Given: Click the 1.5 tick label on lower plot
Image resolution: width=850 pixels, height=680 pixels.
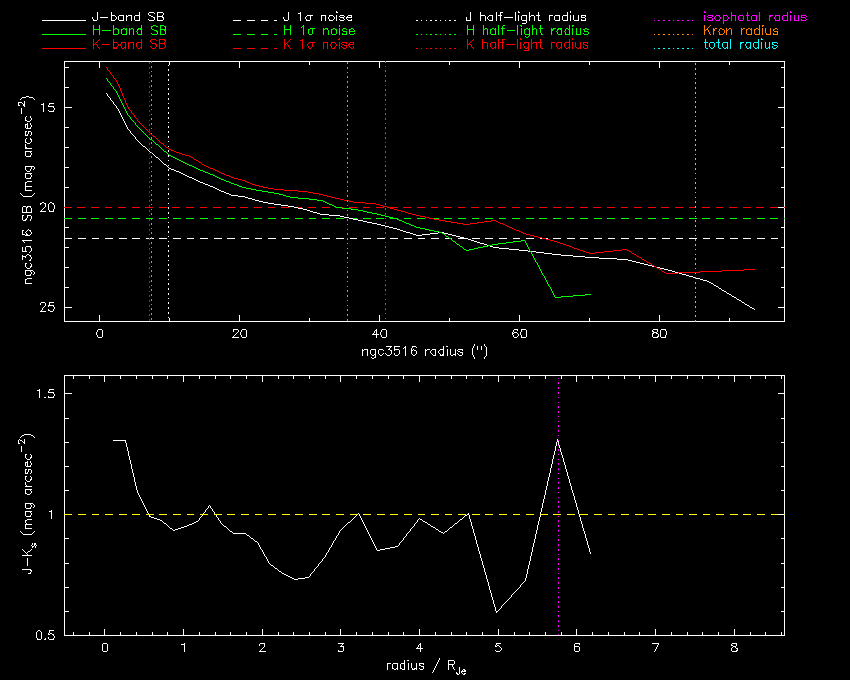Looking at the screenshot, I should pyautogui.click(x=44, y=394).
